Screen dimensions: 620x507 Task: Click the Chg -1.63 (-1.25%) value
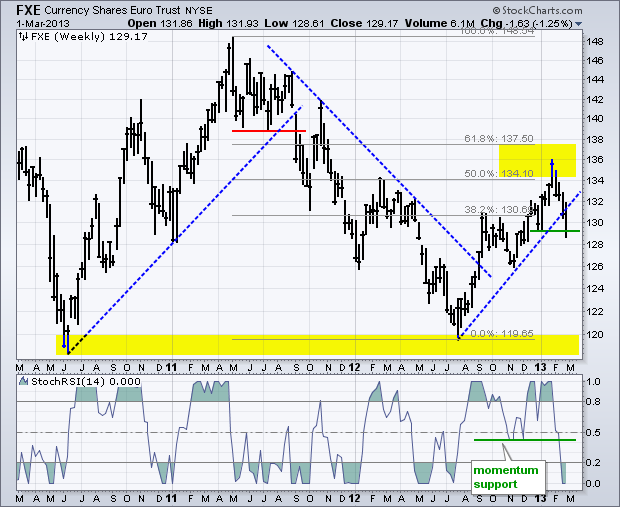click(x=526, y=23)
